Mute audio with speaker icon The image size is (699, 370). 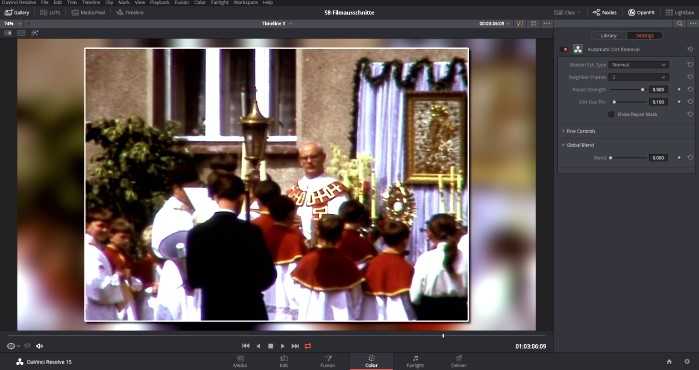[x=39, y=346]
